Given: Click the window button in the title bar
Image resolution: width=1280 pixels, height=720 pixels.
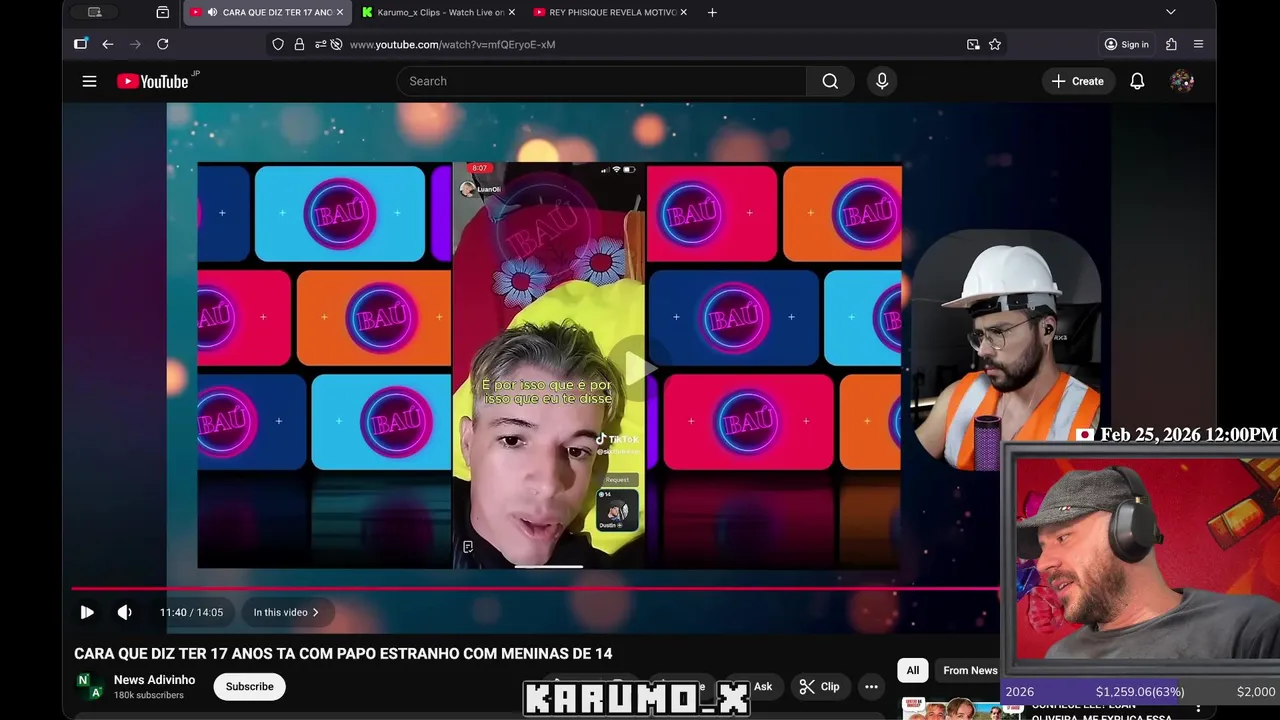Looking at the screenshot, I should (x=95, y=12).
